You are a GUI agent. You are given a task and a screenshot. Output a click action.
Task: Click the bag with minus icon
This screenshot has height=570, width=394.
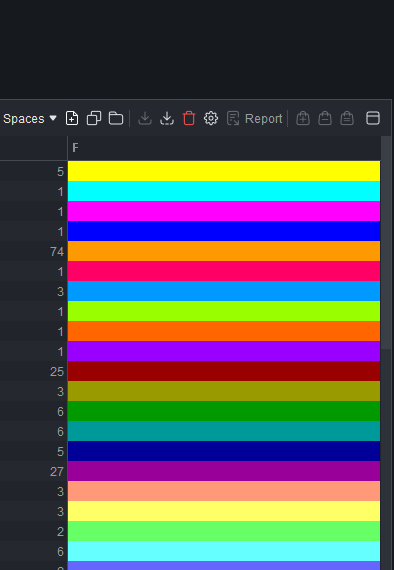tap(325, 119)
